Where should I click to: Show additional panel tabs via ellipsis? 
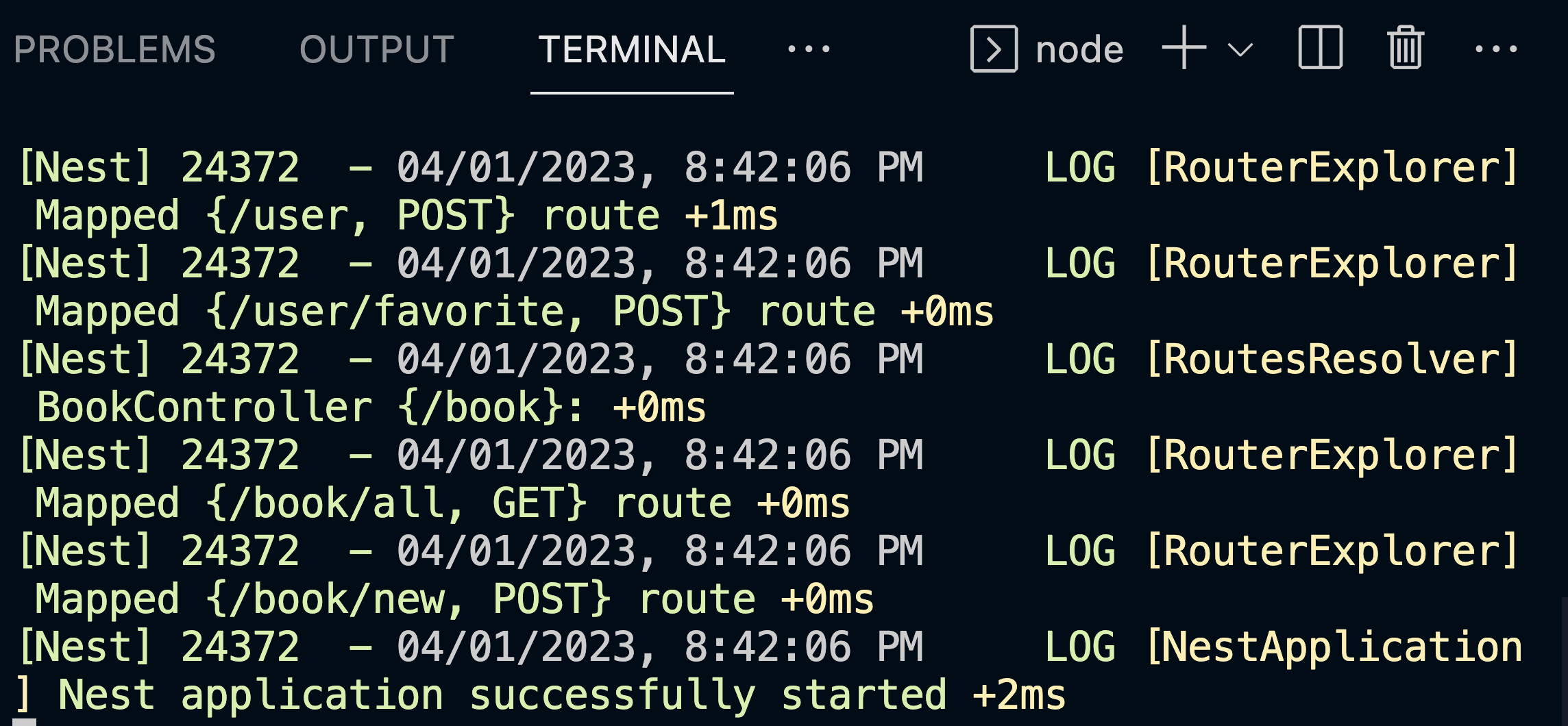coord(809,49)
